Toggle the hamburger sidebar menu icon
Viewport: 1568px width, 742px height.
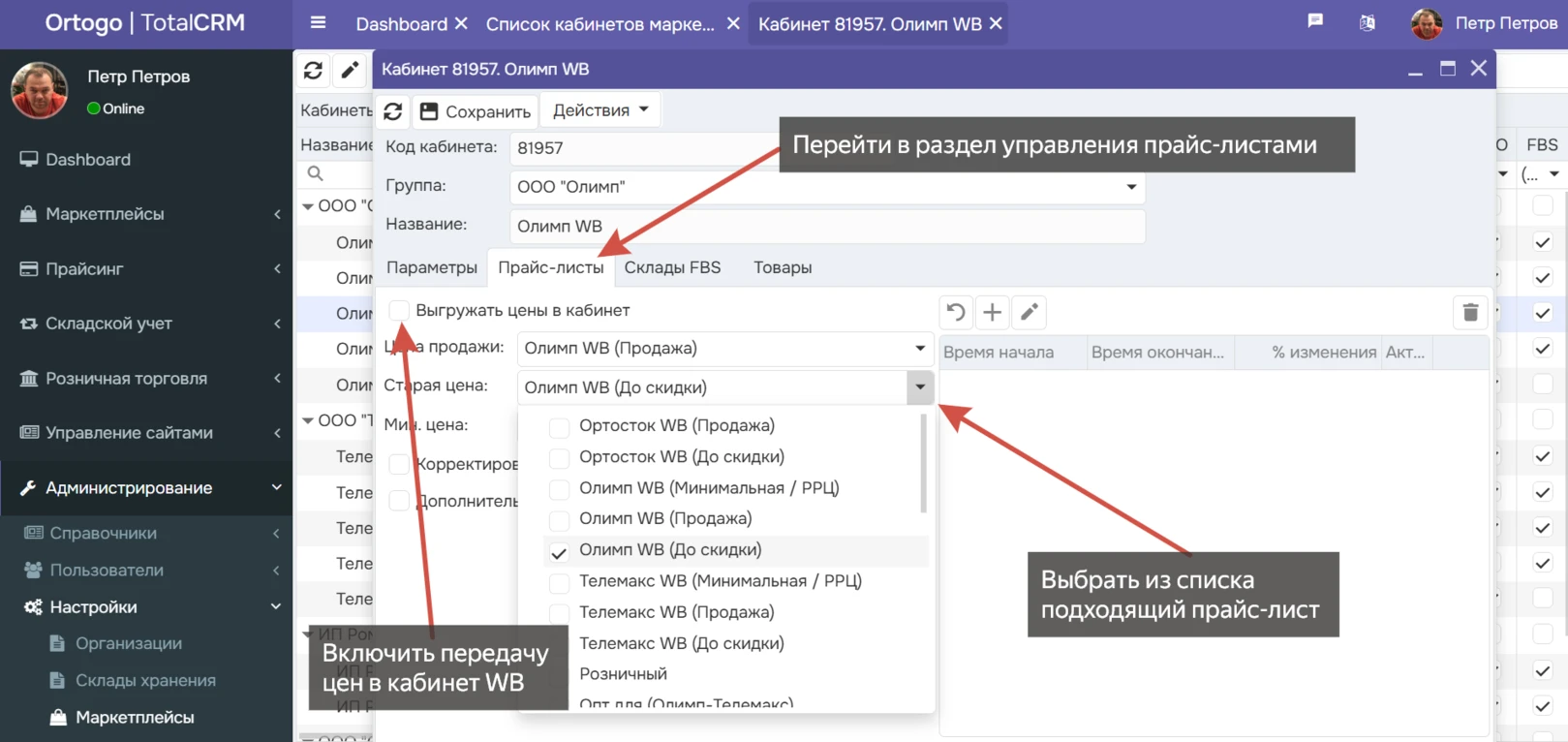tap(318, 23)
